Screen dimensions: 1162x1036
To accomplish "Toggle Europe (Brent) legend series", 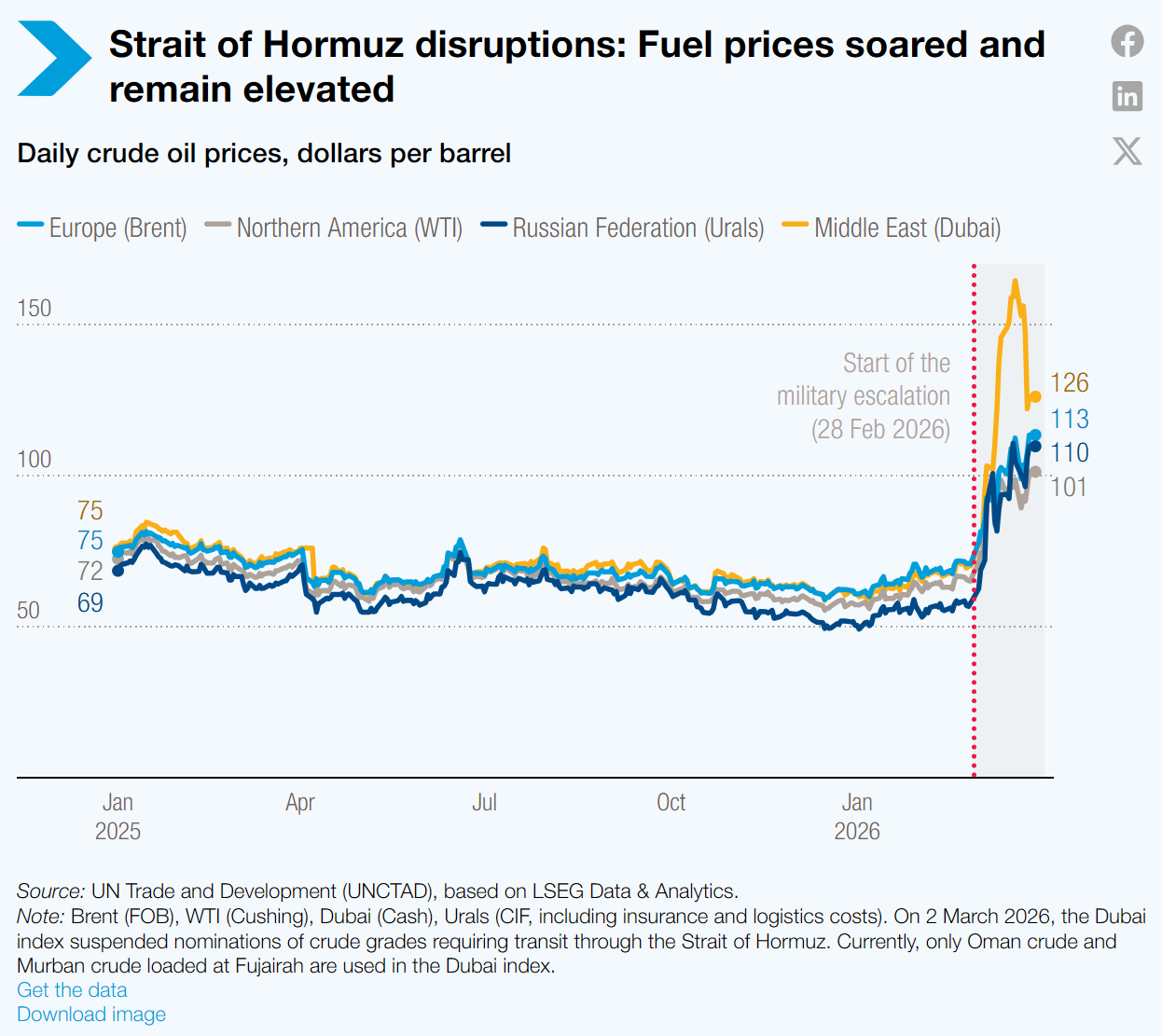I will point(103,228).
